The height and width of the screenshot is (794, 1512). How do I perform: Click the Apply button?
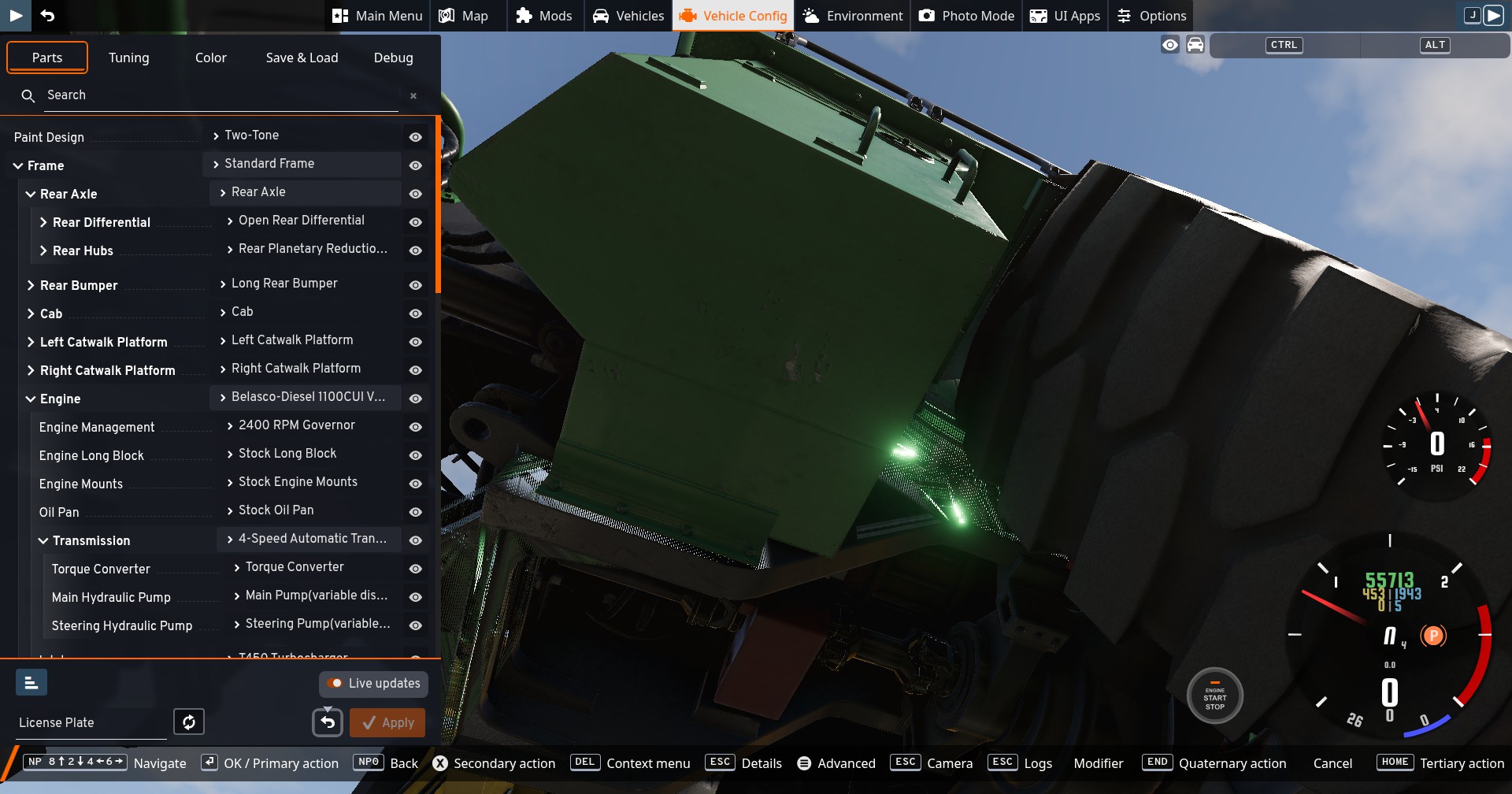387,722
